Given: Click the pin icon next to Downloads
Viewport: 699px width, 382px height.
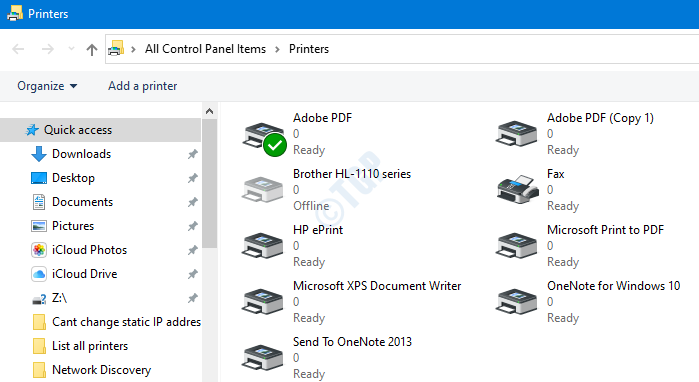Looking at the screenshot, I should click(193, 154).
